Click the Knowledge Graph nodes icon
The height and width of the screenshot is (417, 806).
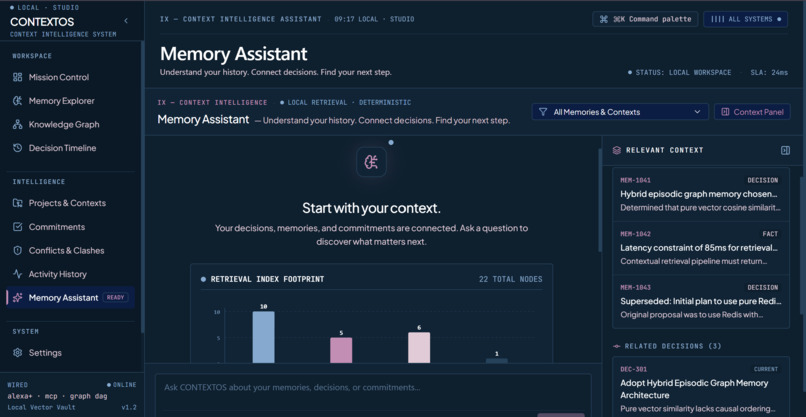pyautogui.click(x=17, y=124)
